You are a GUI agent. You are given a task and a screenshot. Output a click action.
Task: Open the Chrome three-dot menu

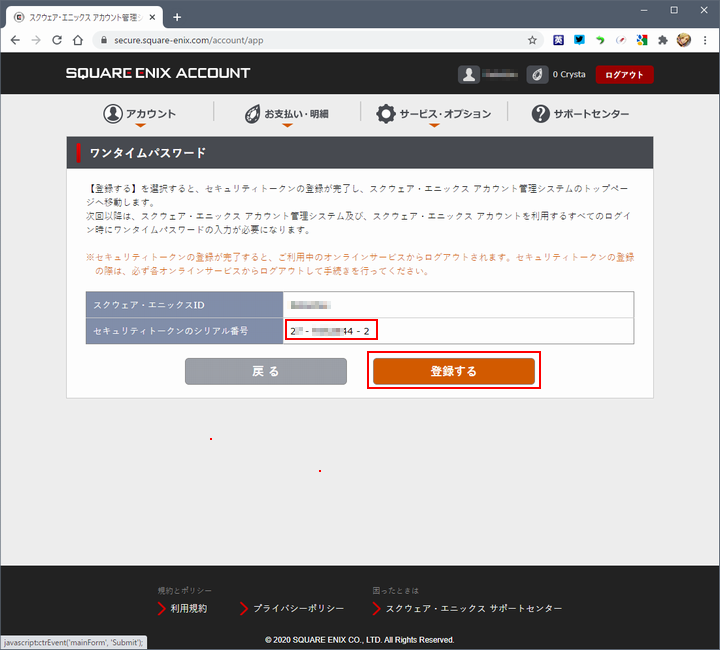[705, 40]
